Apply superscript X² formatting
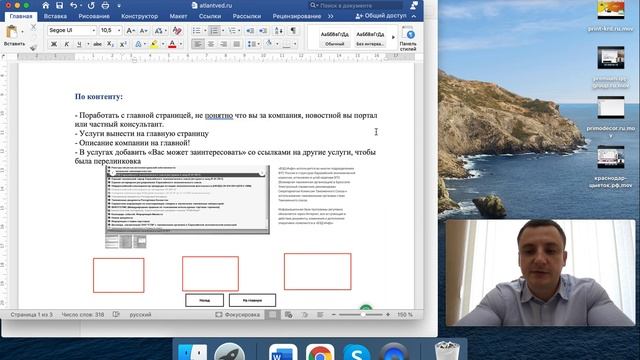The height and width of the screenshot is (360, 640). click(x=123, y=44)
